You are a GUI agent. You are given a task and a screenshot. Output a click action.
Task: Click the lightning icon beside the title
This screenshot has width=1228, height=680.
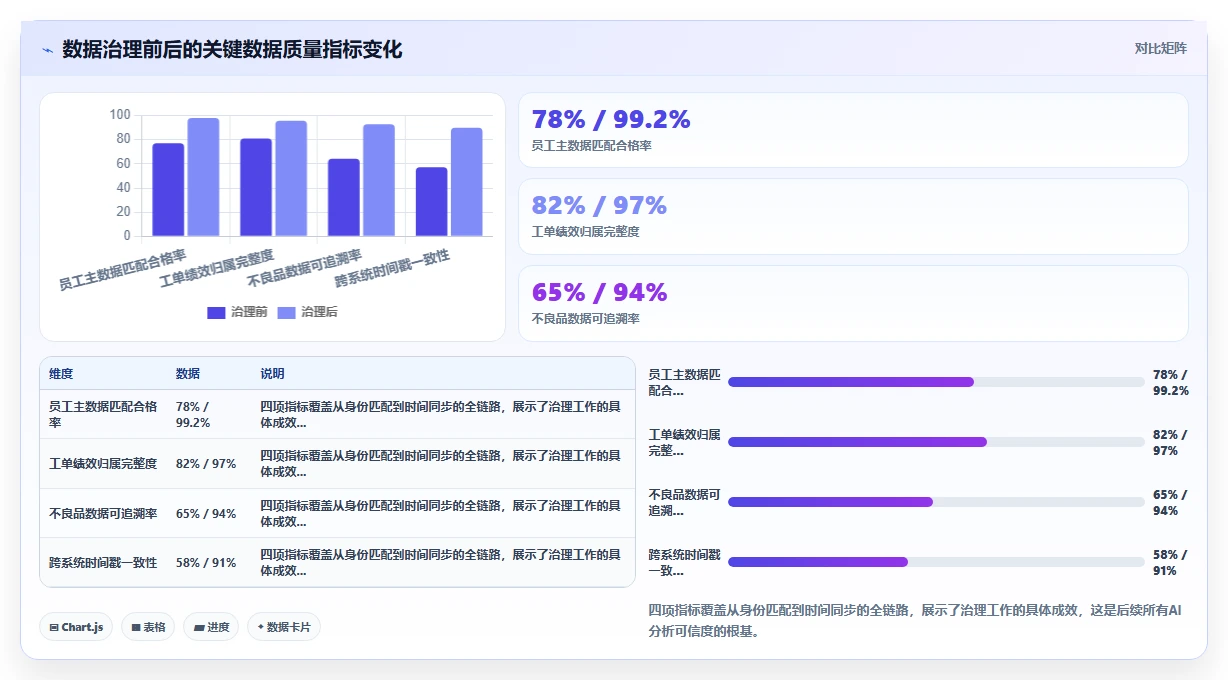click(x=47, y=50)
